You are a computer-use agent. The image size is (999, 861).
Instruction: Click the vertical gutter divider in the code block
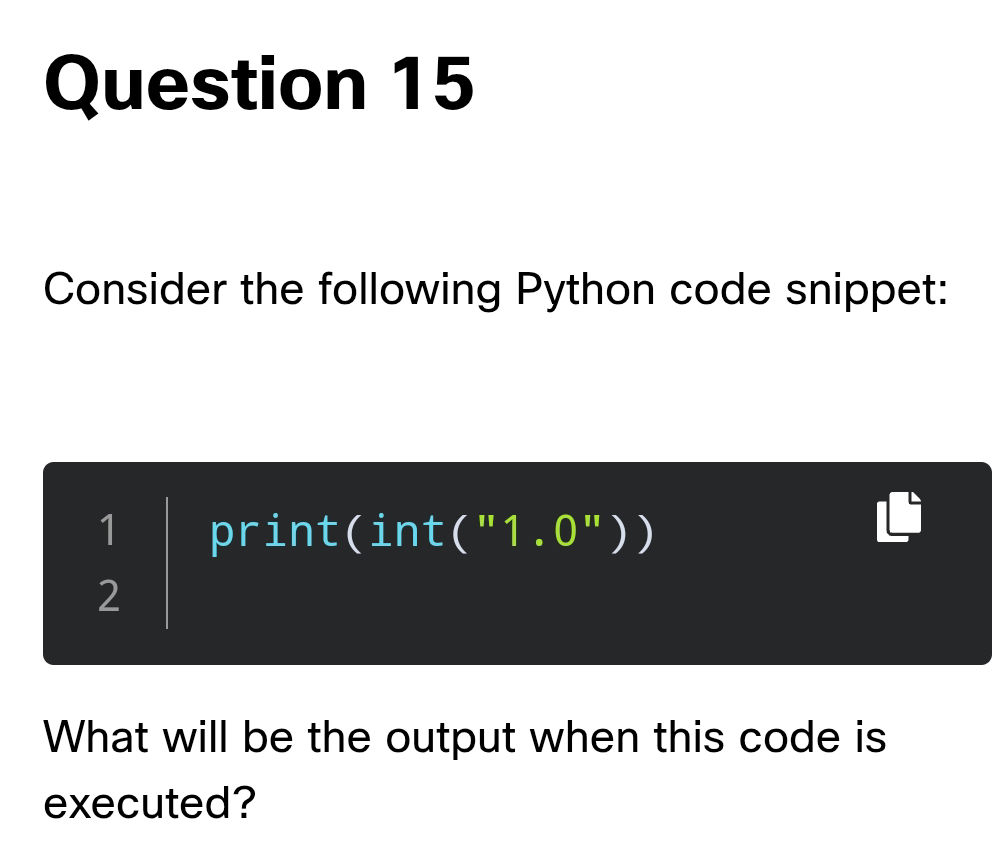167,563
